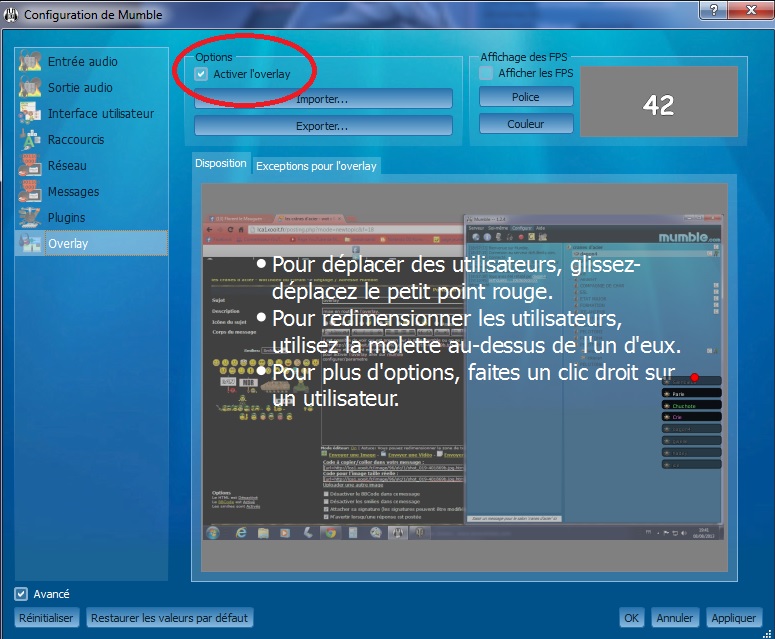The image size is (775, 639).
Task: Open the Couleur color button
Action: 526,124
